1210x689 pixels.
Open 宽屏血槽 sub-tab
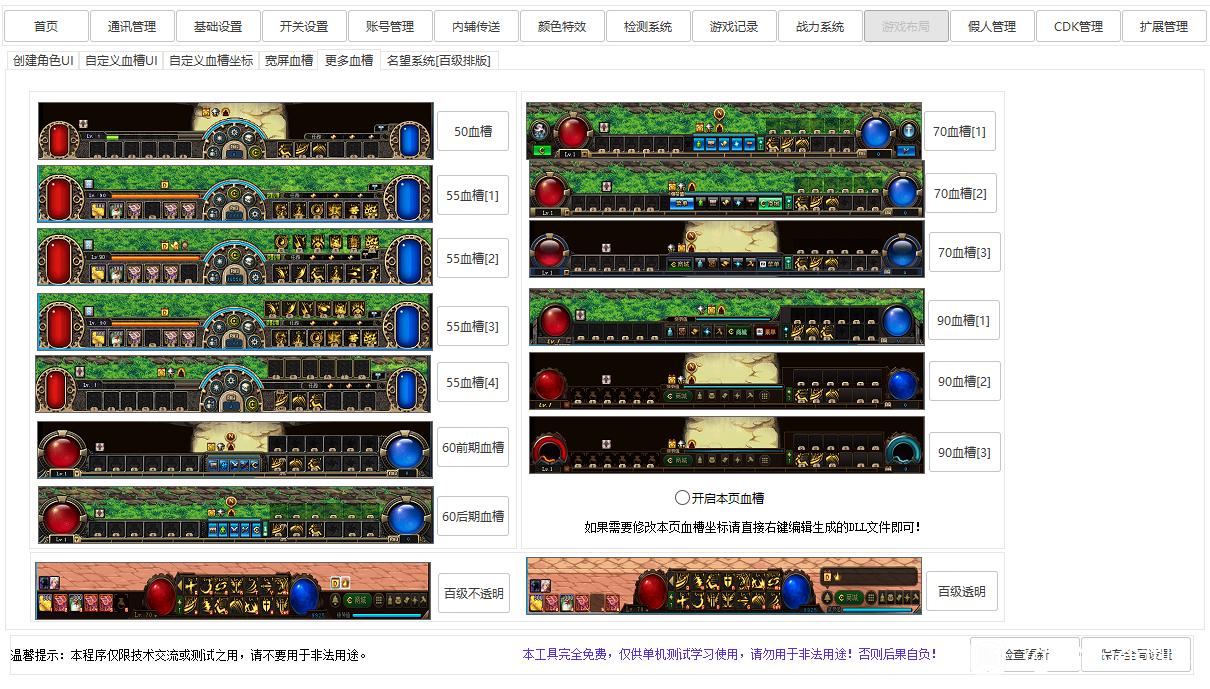289,60
